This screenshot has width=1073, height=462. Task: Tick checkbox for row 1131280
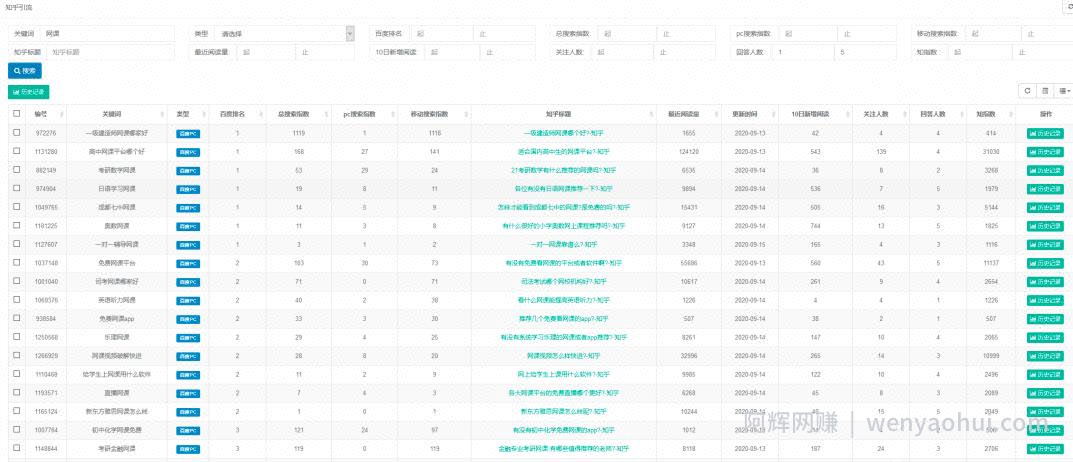pyautogui.click(x=16, y=151)
